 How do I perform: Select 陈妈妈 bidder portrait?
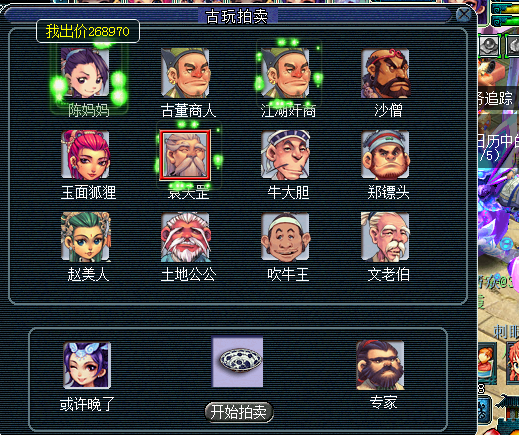point(85,73)
